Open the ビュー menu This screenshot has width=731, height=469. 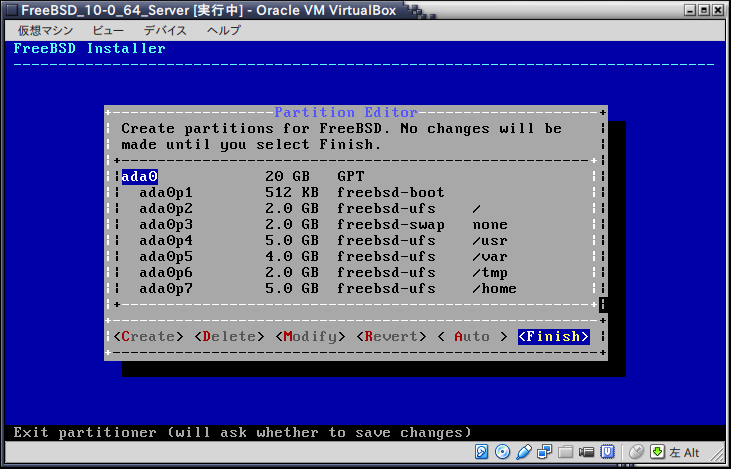pos(108,30)
